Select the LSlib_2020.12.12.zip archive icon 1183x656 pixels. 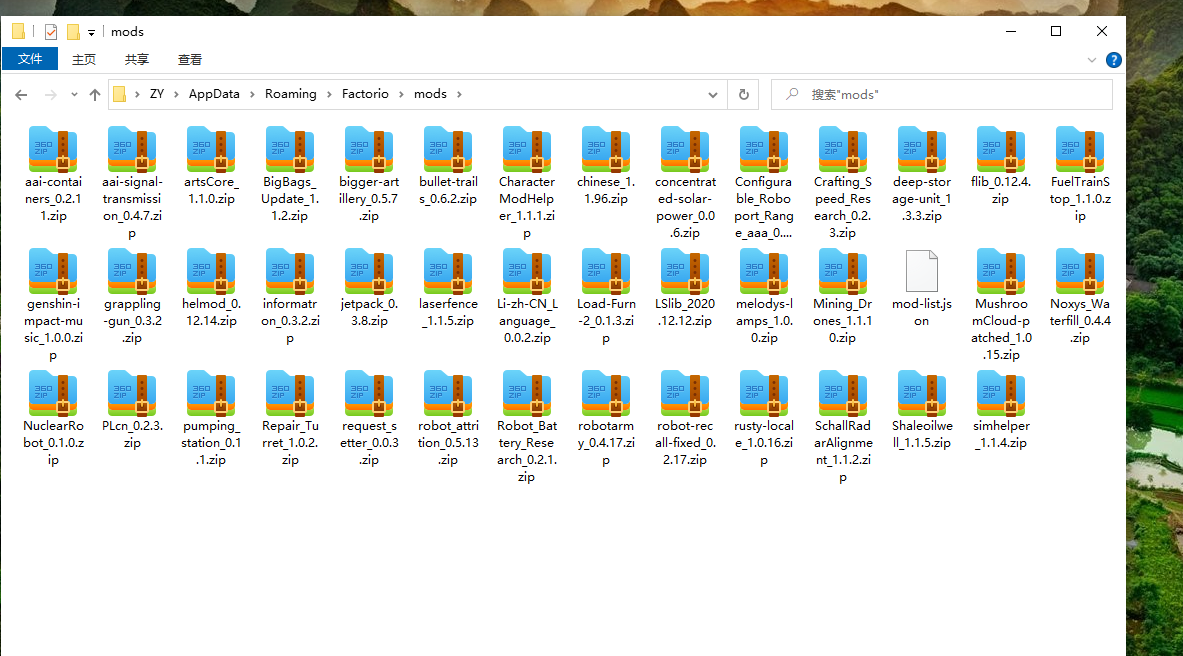[x=685, y=272]
